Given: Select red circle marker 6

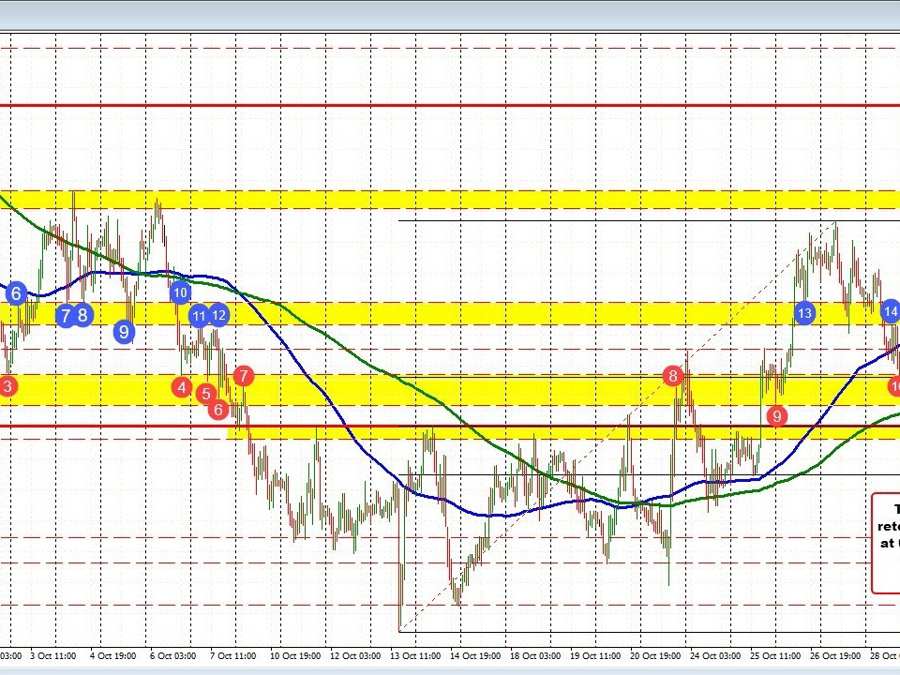Looking at the screenshot, I should pos(218,408).
